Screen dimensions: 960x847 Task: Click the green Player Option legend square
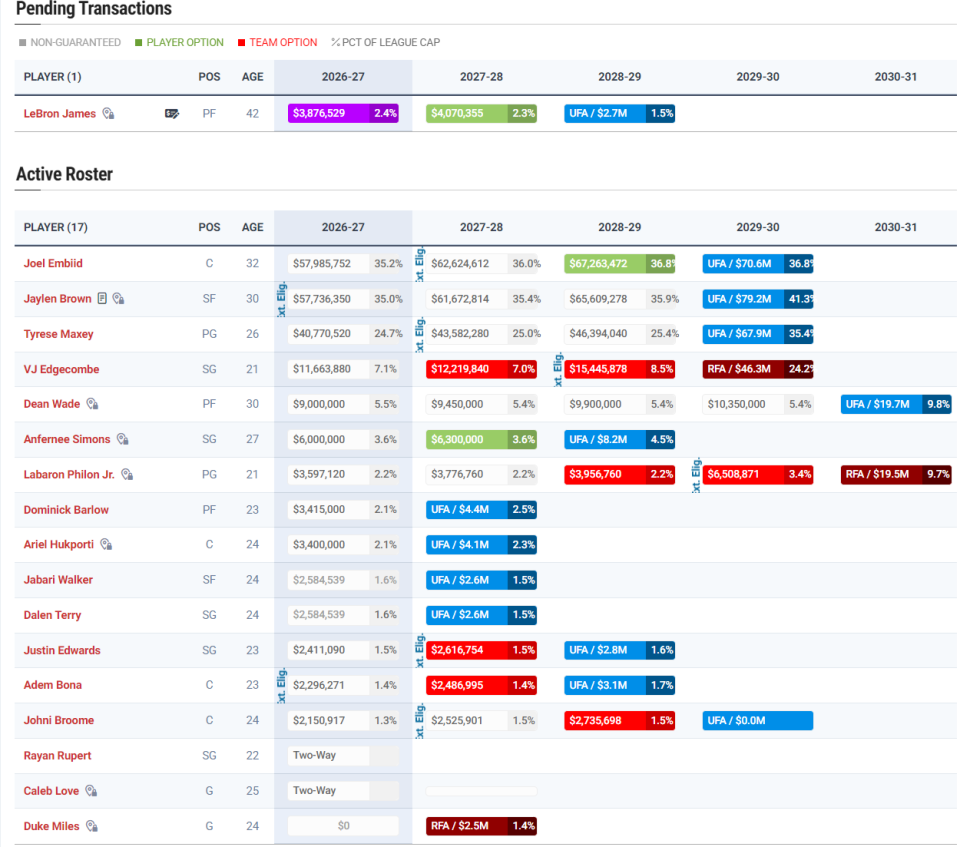[138, 42]
